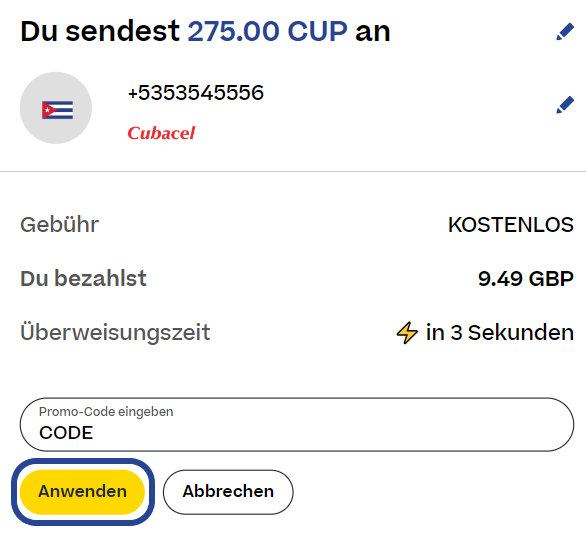This screenshot has width=586, height=545.
Task: Click the Überweisungszeit label
Action: tap(115, 332)
